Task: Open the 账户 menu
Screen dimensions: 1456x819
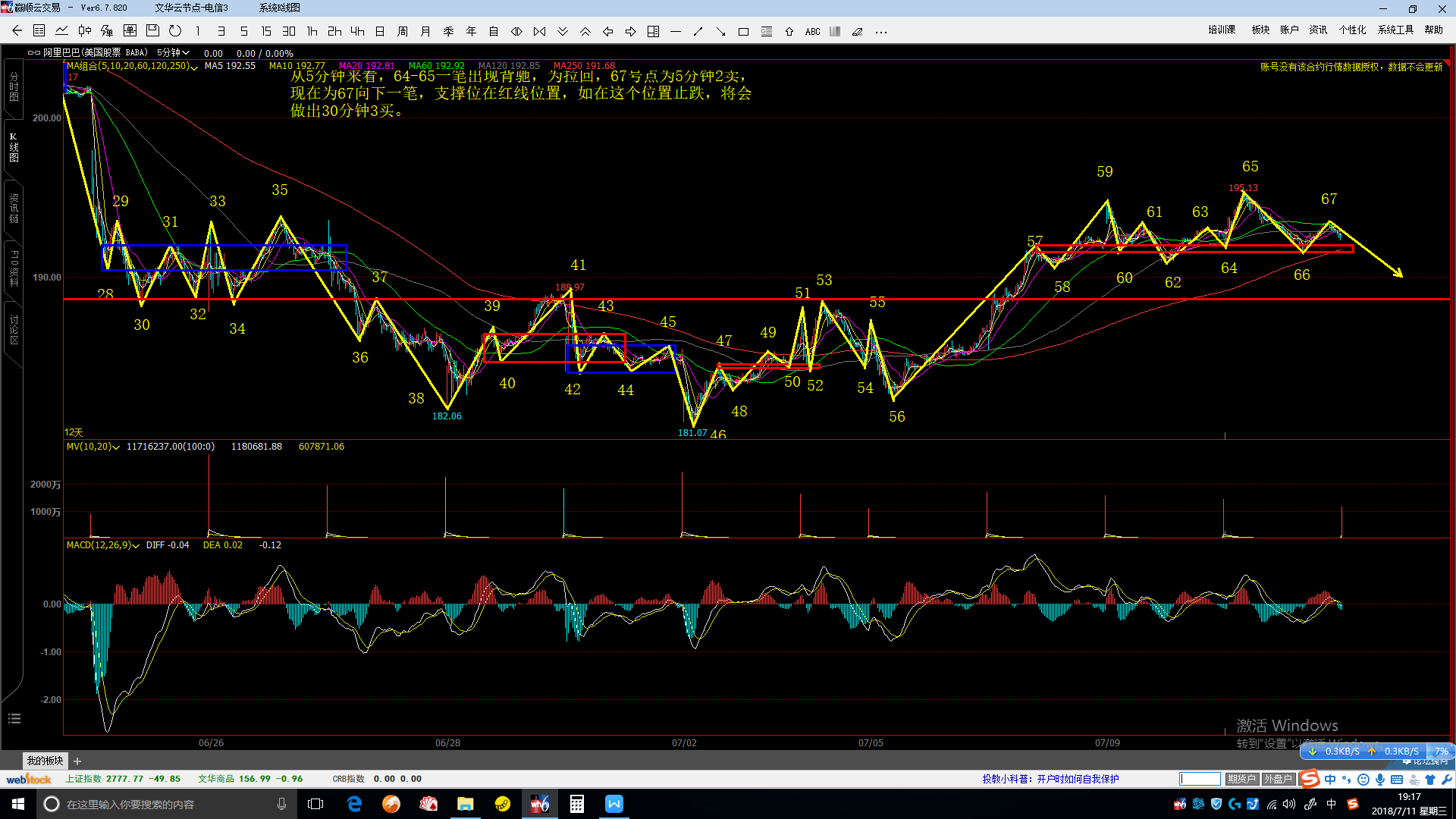Action: click(1289, 30)
